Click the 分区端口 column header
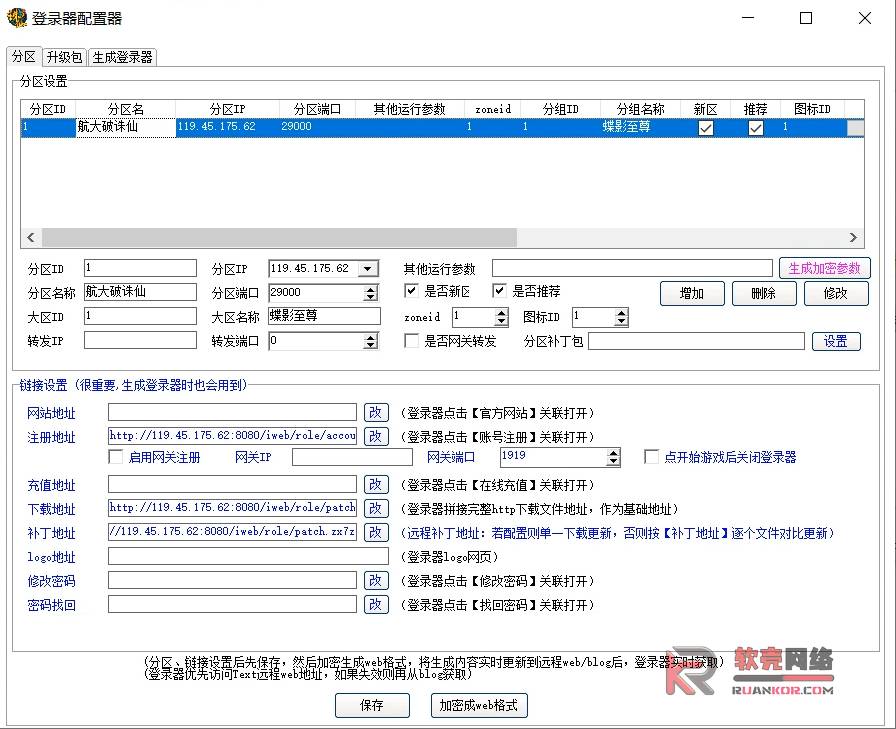The height and width of the screenshot is (729, 896). coord(317,109)
